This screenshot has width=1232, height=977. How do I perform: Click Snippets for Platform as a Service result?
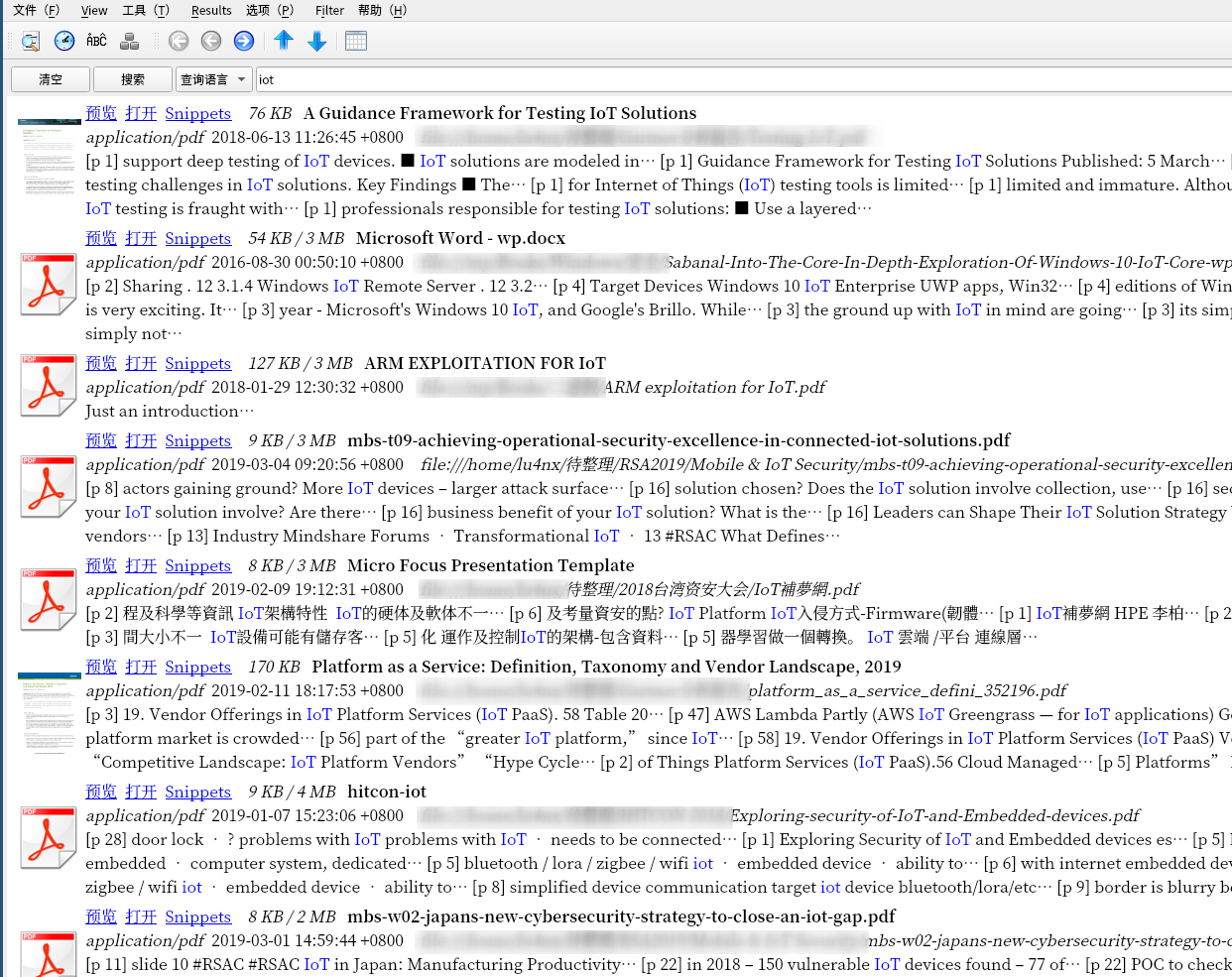tap(198, 667)
